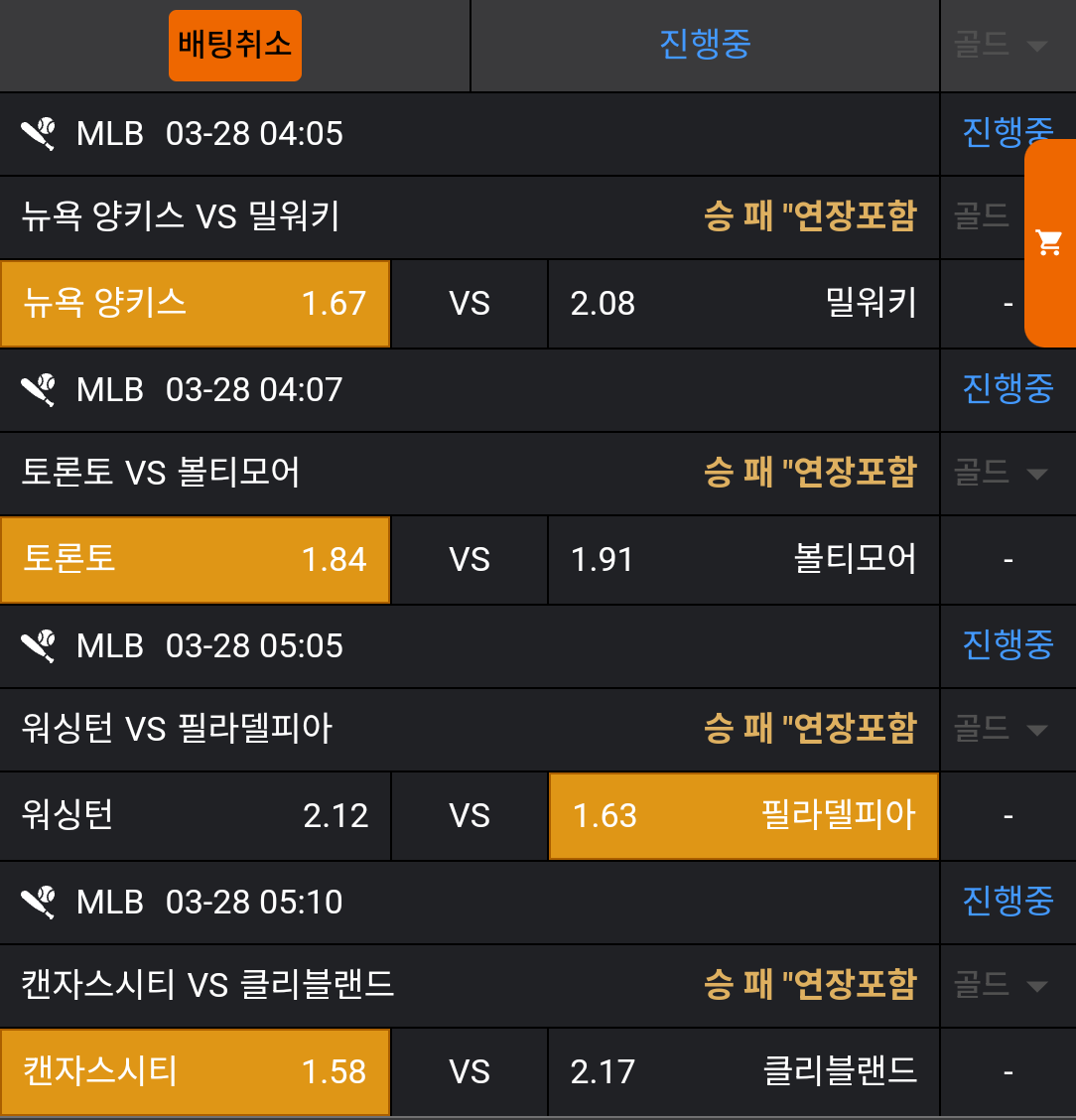Choose 볼티모어 at odds 1.91
The height and width of the screenshot is (1120, 1076).
(742, 560)
